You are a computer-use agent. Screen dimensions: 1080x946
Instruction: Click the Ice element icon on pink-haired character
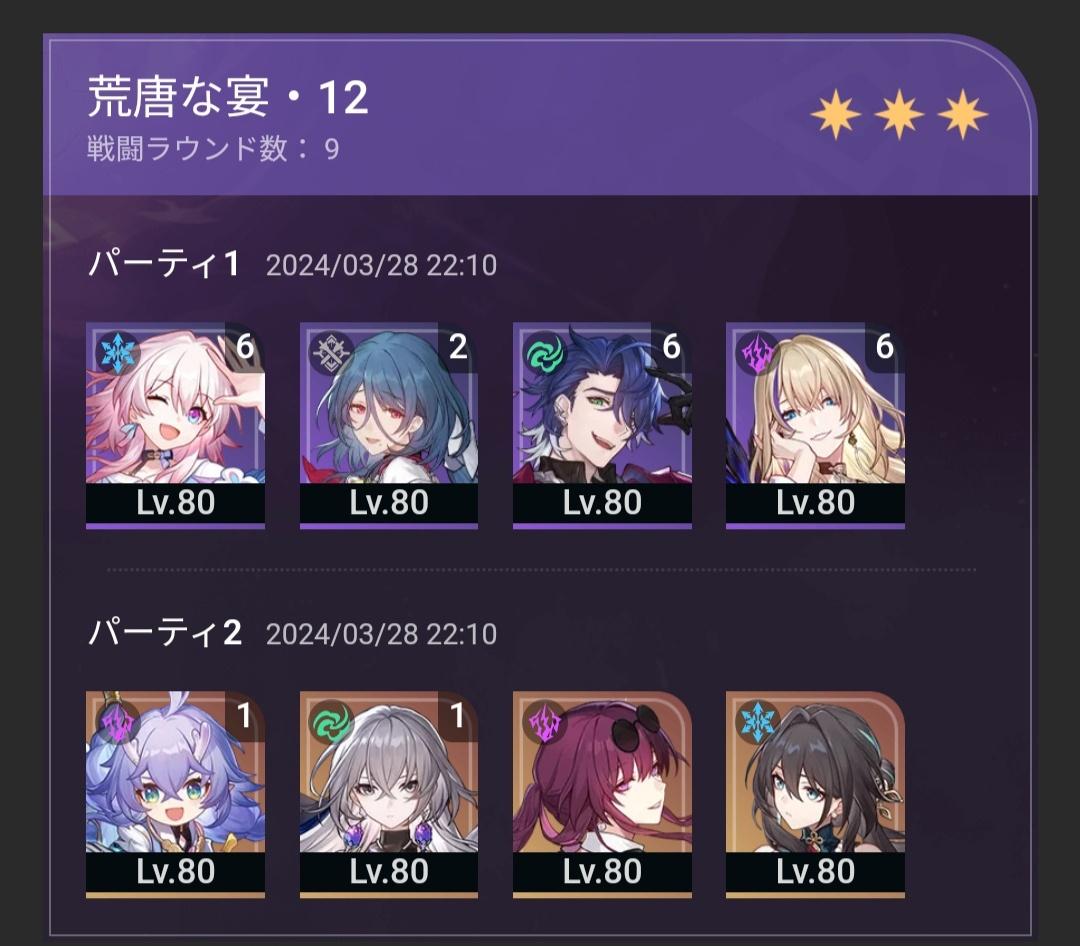point(118,352)
